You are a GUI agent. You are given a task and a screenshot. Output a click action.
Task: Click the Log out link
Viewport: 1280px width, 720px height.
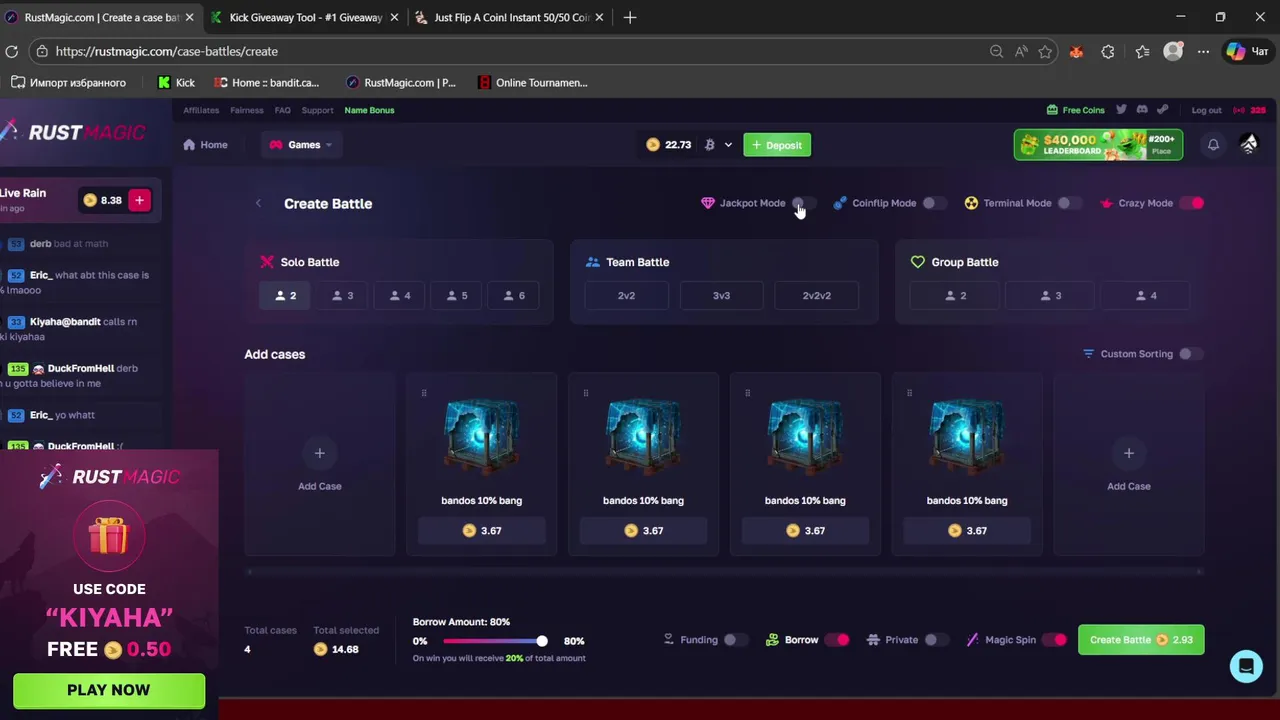click(1207, 110)
